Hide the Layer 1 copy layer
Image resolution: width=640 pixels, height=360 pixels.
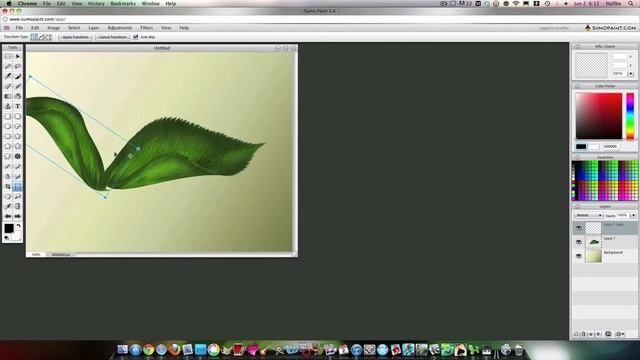pos(579,228)
